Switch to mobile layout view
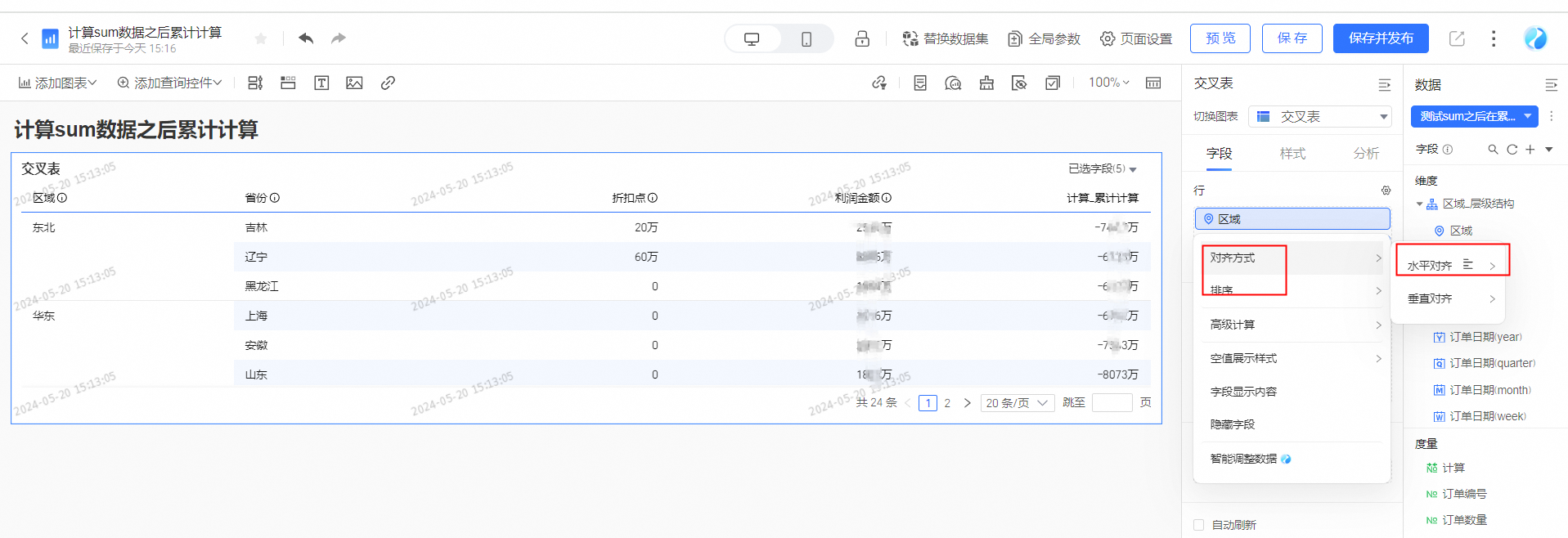Viewport: 1568px width, 538px height. 806,39
